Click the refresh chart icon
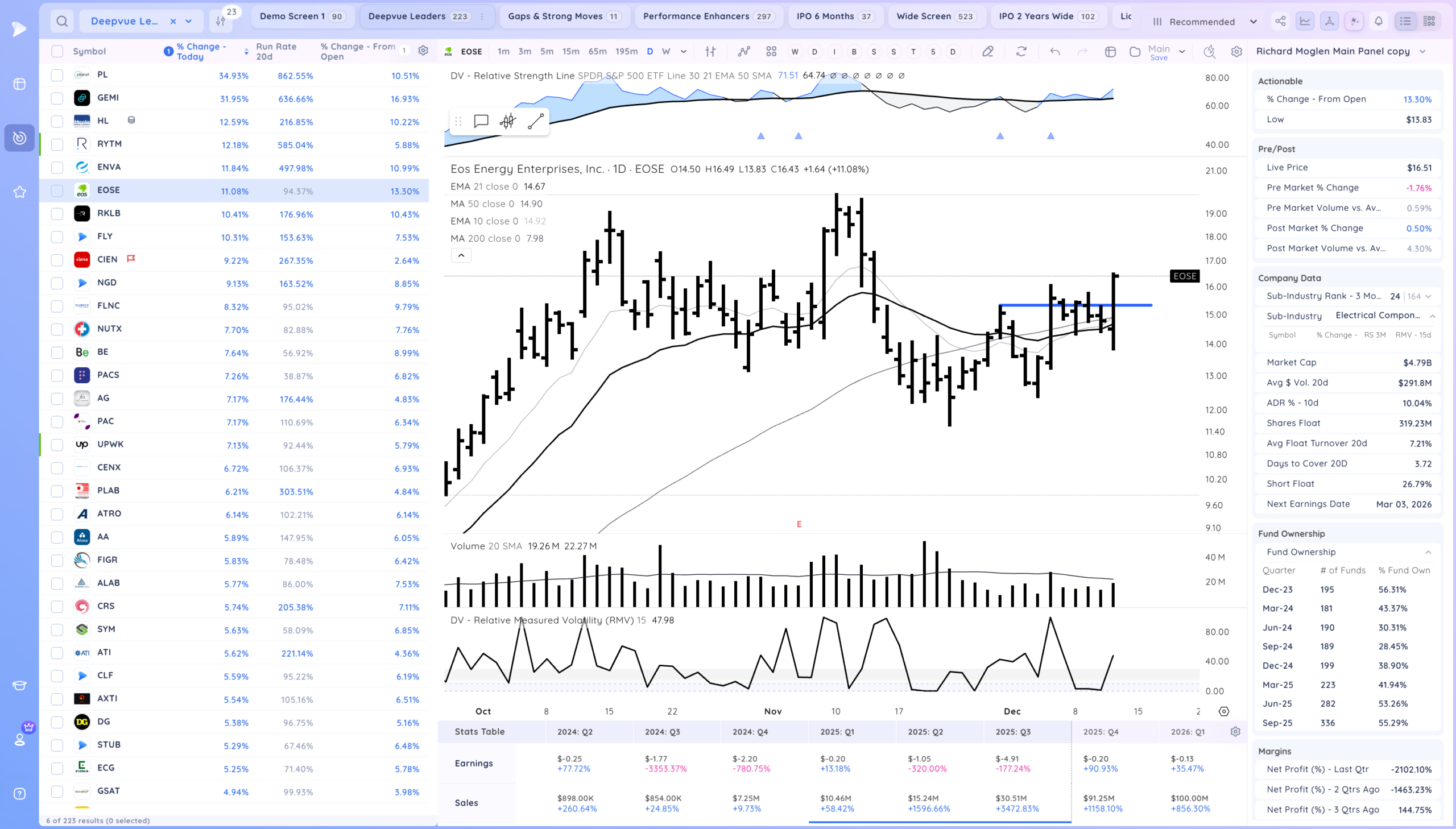Viewport: 1456px width, 829px height. click(1021, 51)
